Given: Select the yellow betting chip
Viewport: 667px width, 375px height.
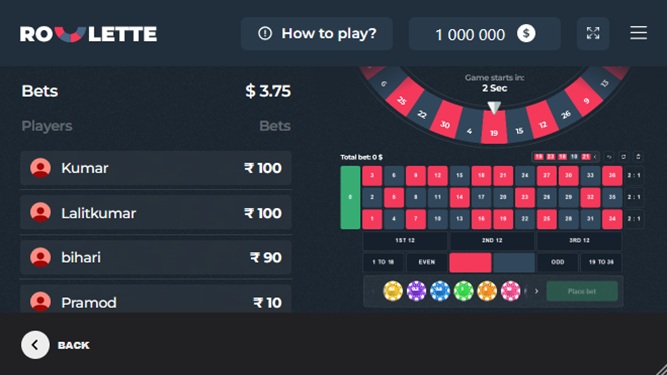Looking at the screenshot, I should click(393, 291).
